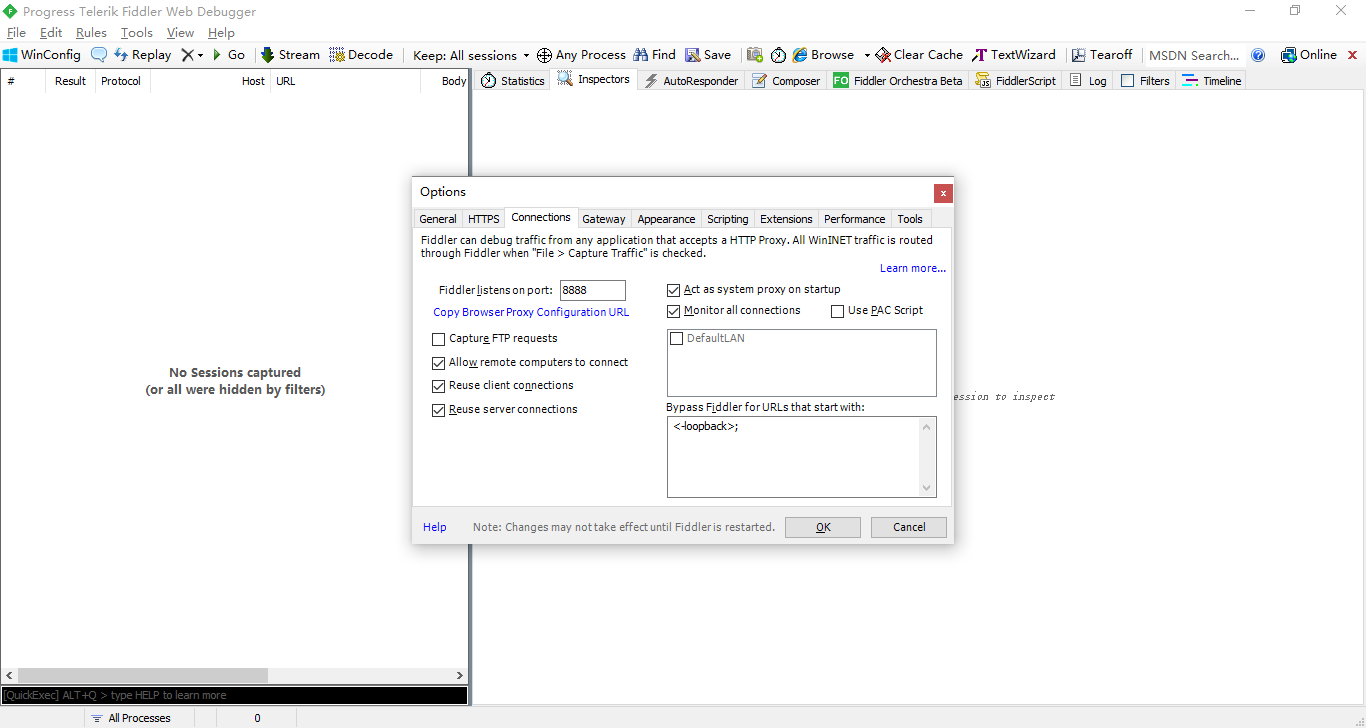Click the timer clock icon
This screenshot has height=728, width=1366.
coord(778,55)
